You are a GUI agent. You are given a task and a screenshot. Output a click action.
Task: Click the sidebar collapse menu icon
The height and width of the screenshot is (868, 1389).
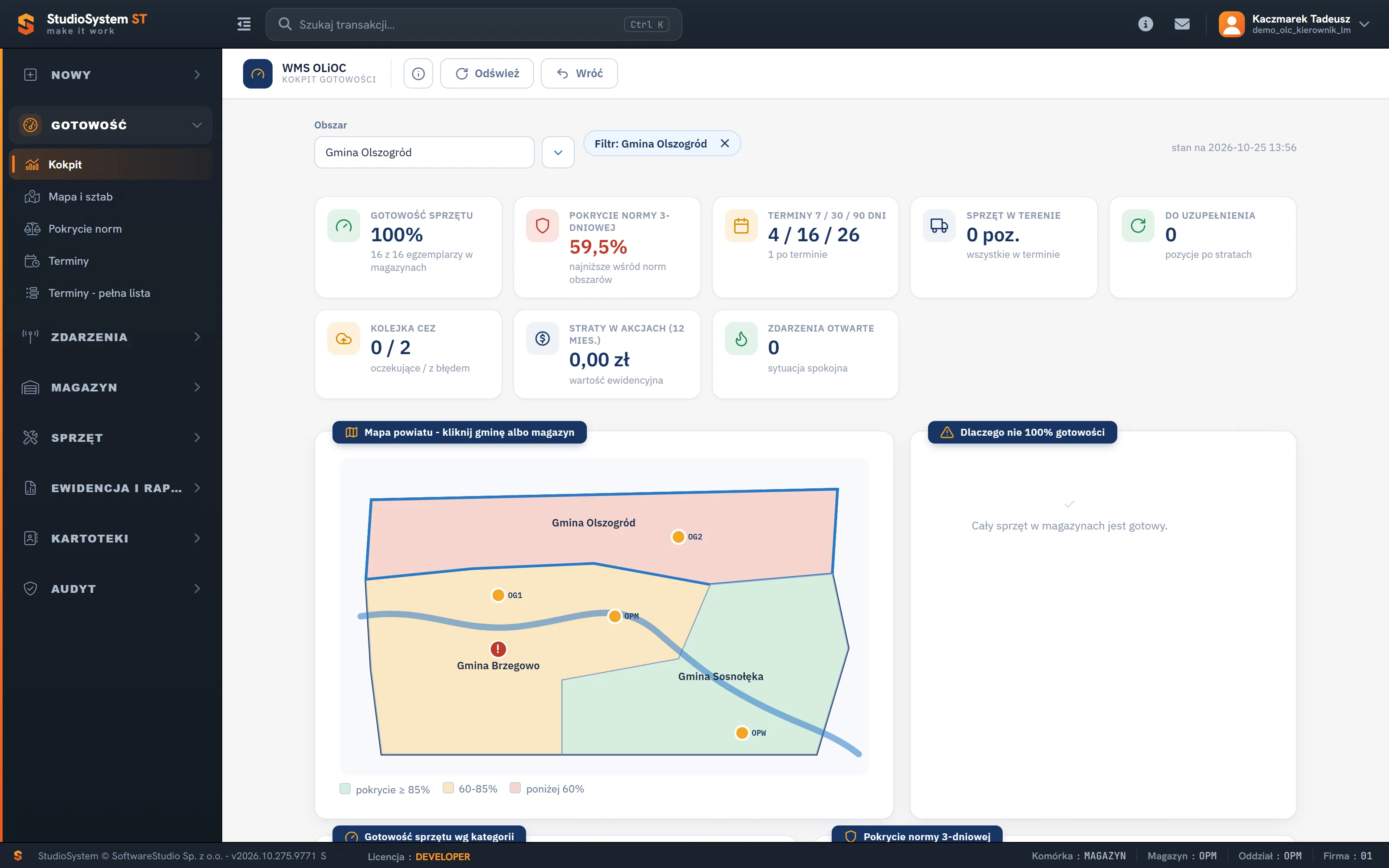coord(244,24)
